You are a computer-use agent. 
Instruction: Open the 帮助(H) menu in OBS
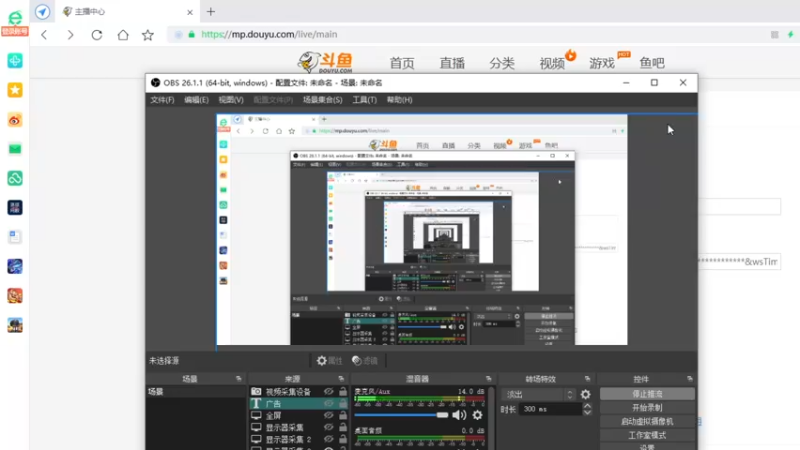(x=399, y=100)
